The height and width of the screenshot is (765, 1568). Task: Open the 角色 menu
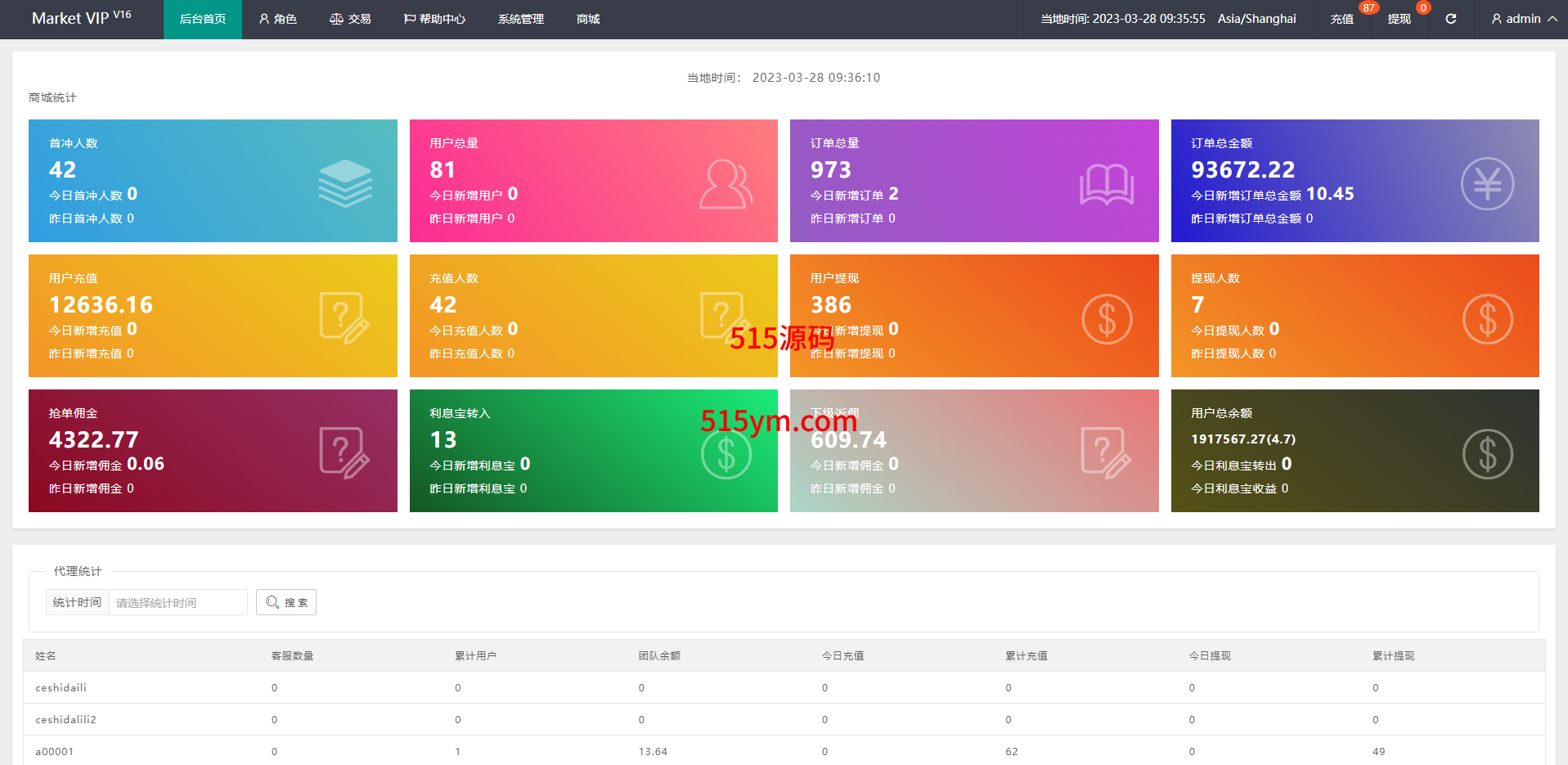click(277, 19)
